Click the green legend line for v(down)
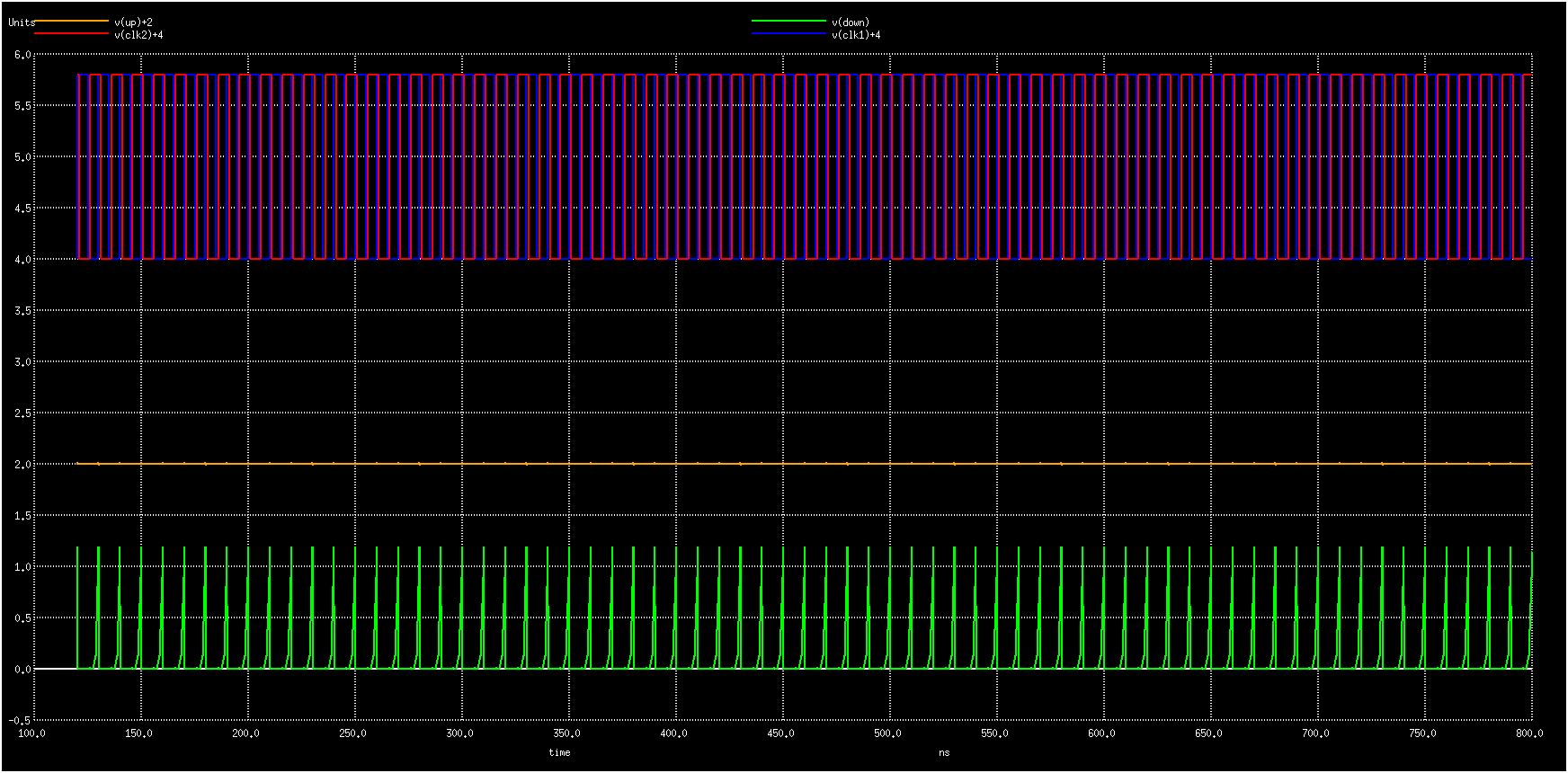Viewport: 1568px width, 773px height. pyautogui.click(x=788, y=21)
